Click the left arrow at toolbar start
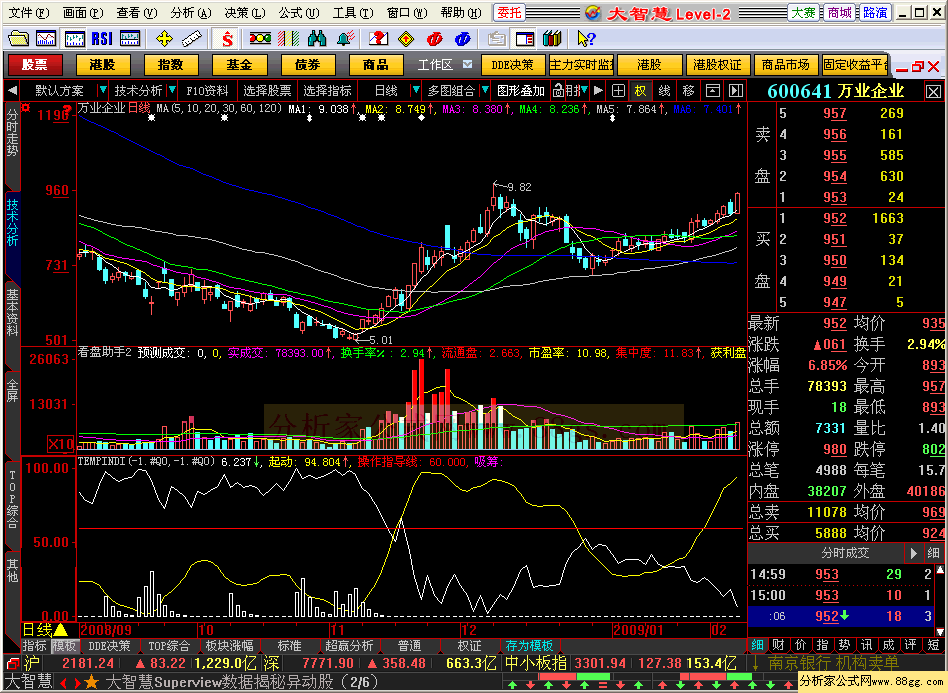This screenshot has width=948, height=693. (12, 91)
